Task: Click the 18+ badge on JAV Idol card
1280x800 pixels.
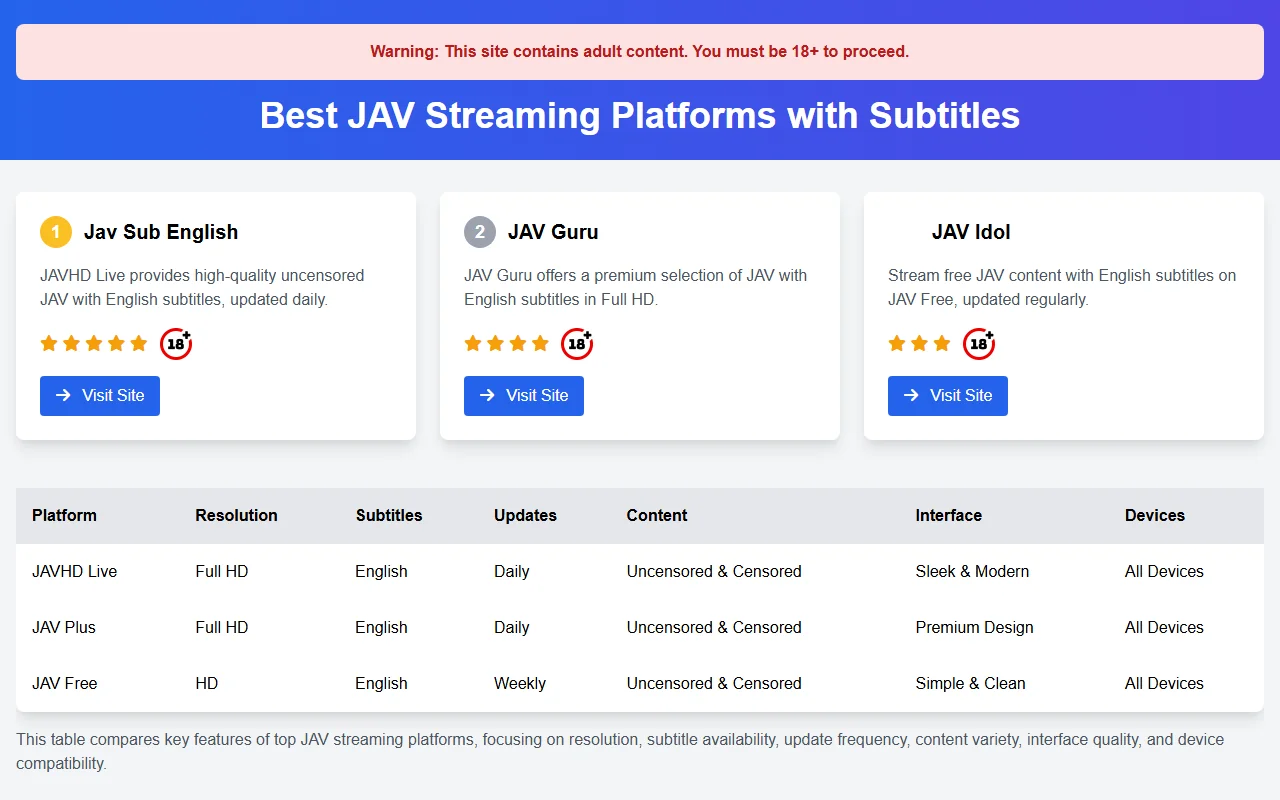Action: (x=979, y=343)
